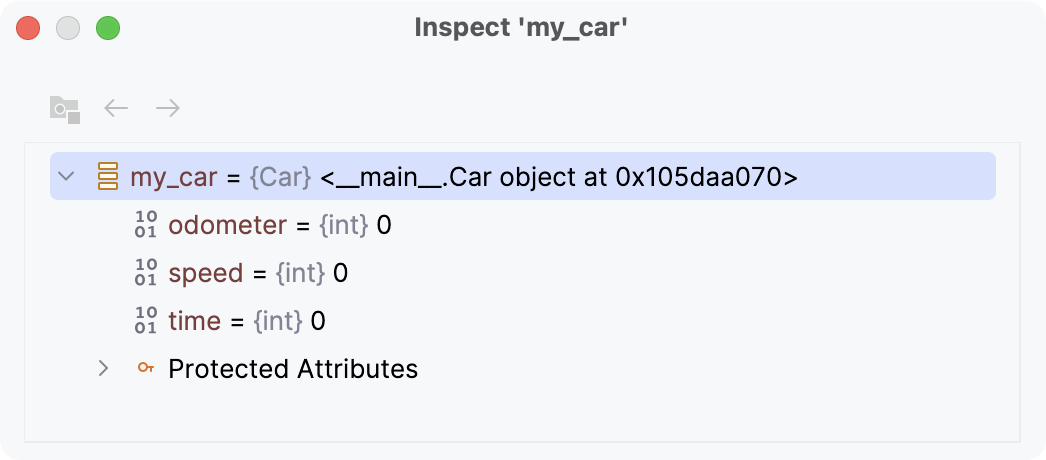
Task: Click the folder icon in the inspector toolbar
Action: (65, 108)
